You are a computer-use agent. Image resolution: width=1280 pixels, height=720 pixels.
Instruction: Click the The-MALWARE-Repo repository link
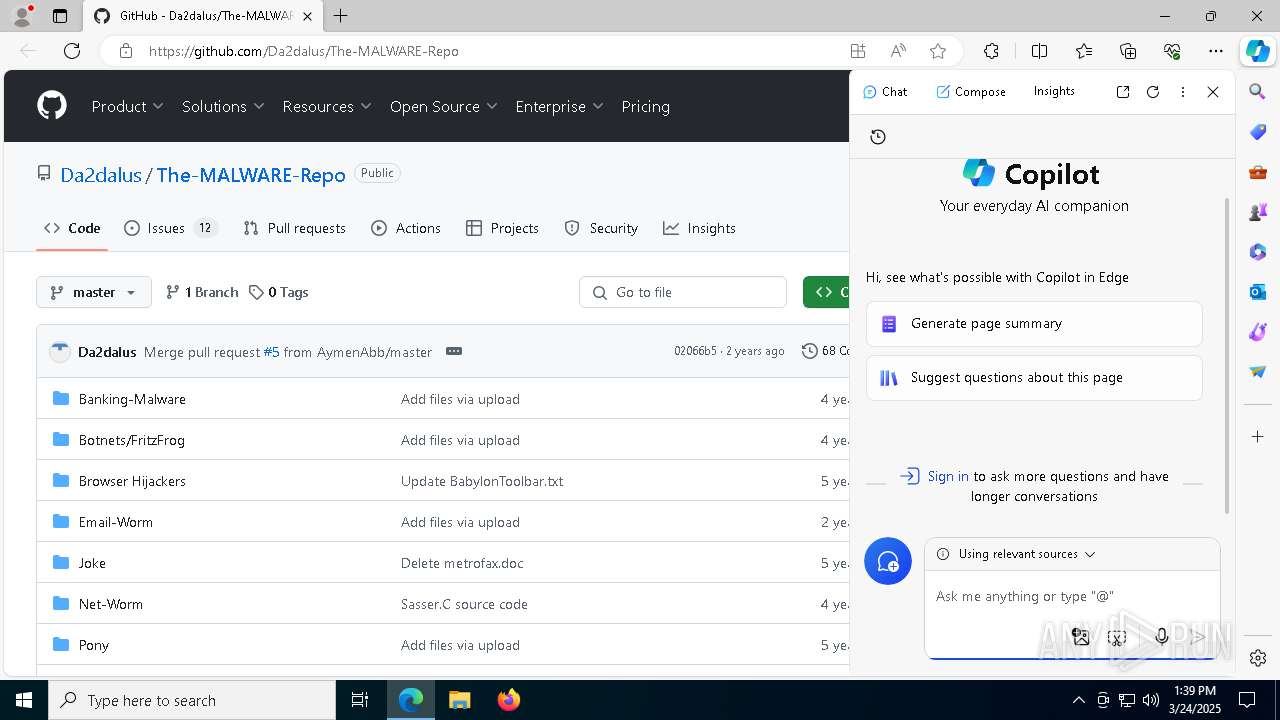(251, 175)
